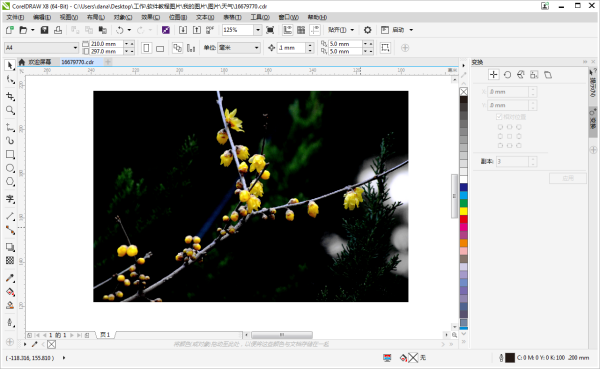The width and height of the screenshot is (600, 369).
Task: Select the top-left anchor point radio
Action: (500, 127)
